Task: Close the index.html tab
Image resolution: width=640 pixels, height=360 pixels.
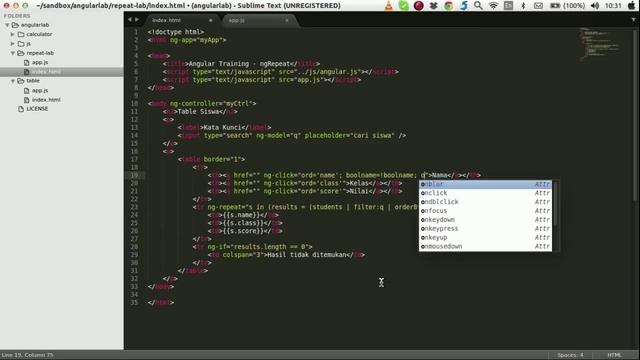Action: [211, 20]
